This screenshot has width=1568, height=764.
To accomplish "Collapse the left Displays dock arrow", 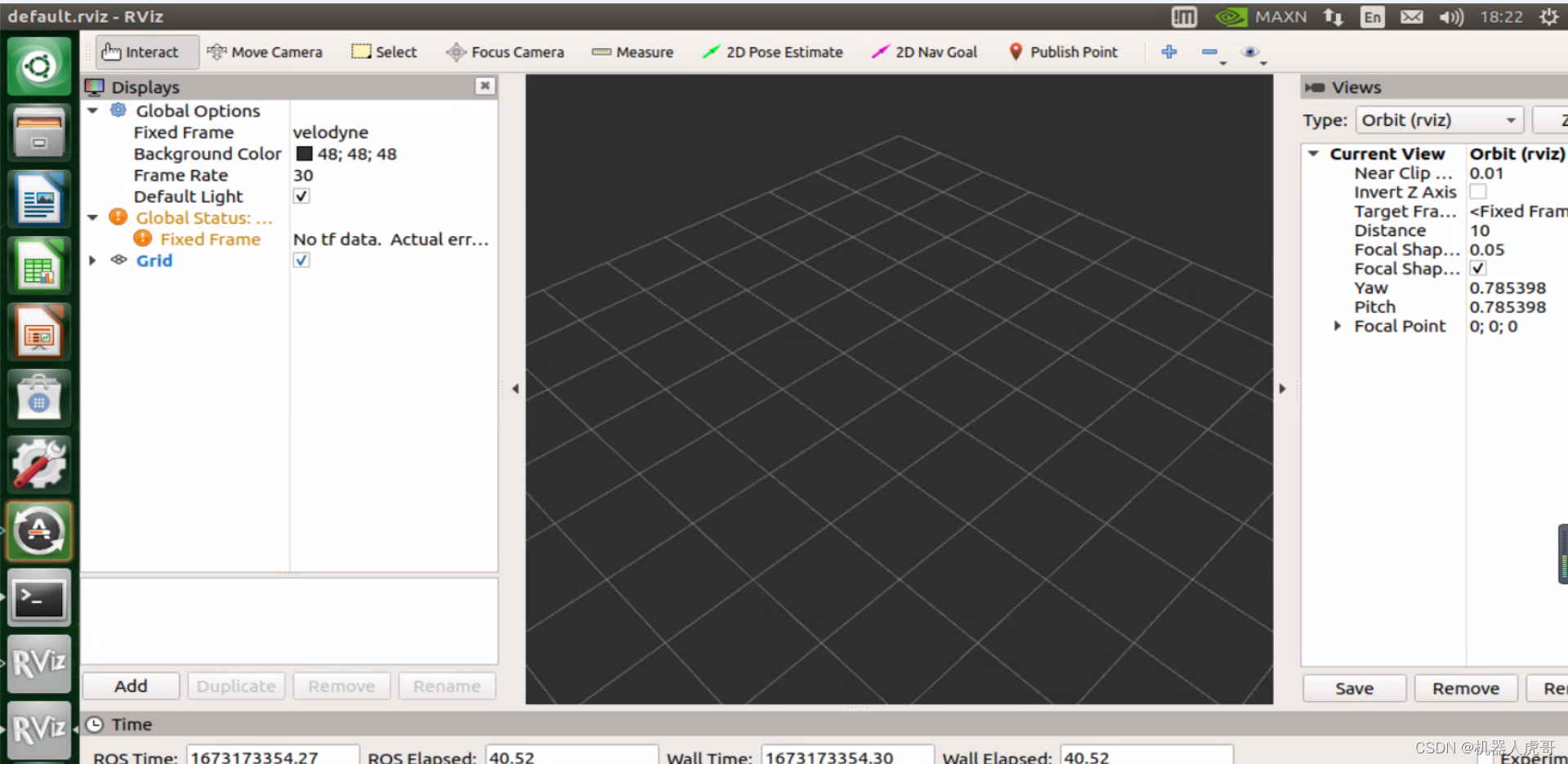I will pyautogui.click(x=515, y=389).
